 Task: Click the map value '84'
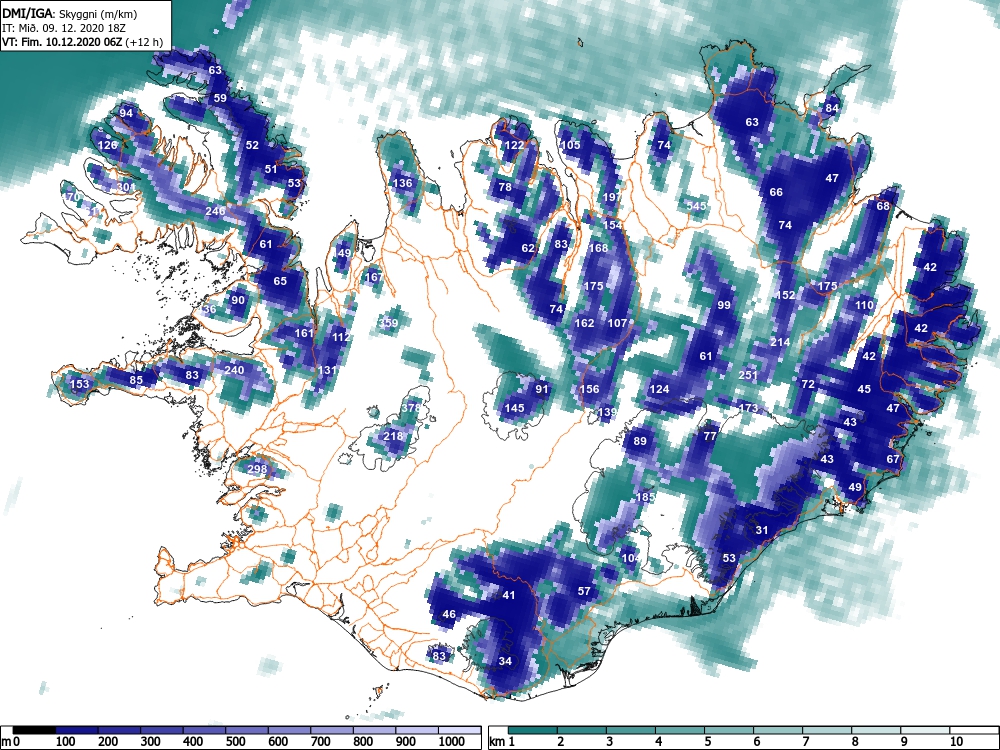[x=832, y=108]
